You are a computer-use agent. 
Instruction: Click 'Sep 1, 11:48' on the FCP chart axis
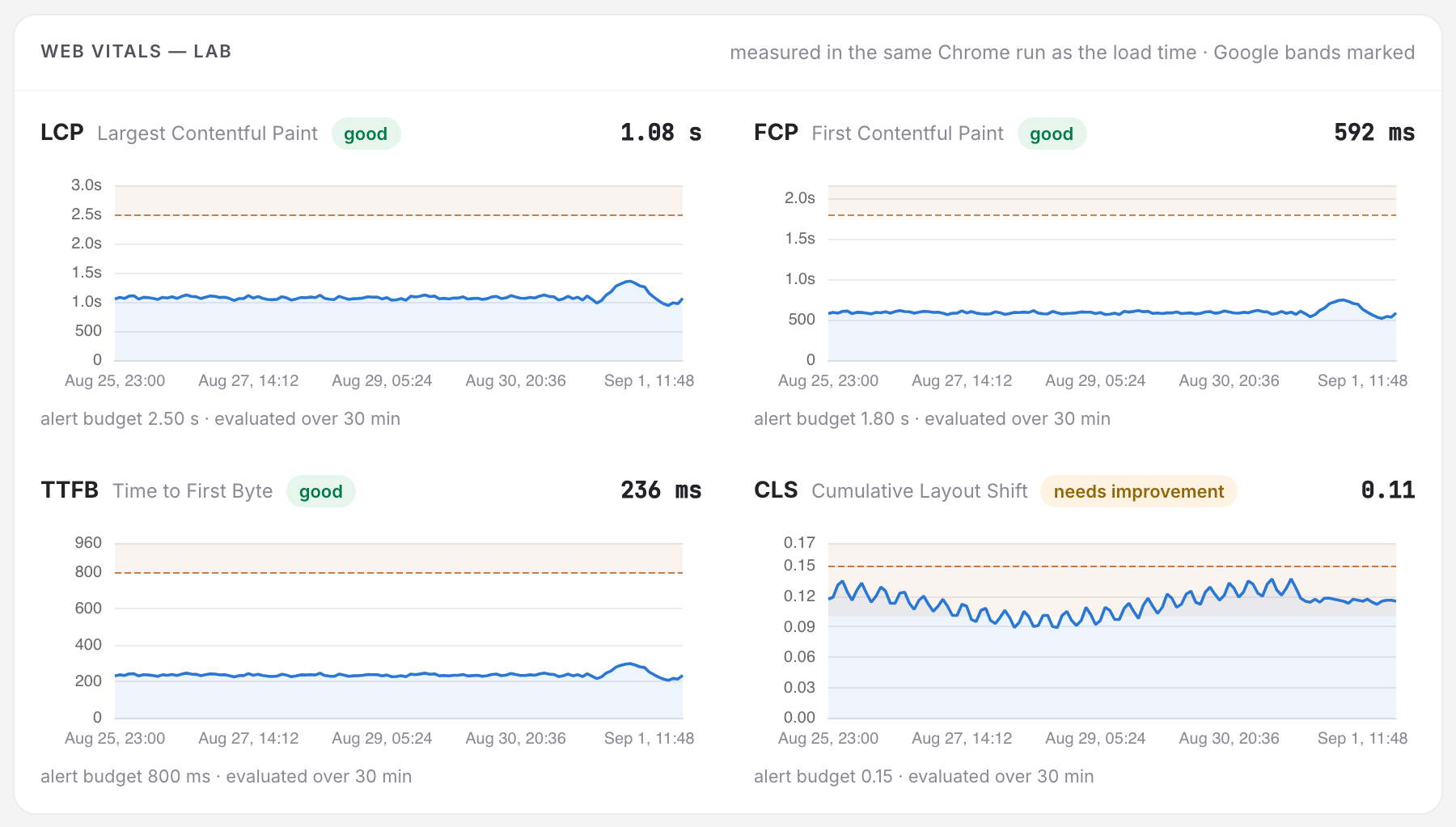pos(1363,381)
